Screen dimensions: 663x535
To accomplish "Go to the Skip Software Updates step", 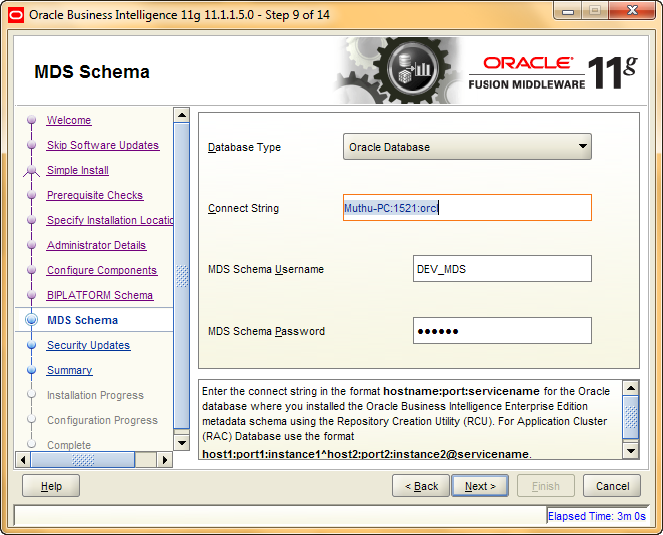I will [103, 145].
